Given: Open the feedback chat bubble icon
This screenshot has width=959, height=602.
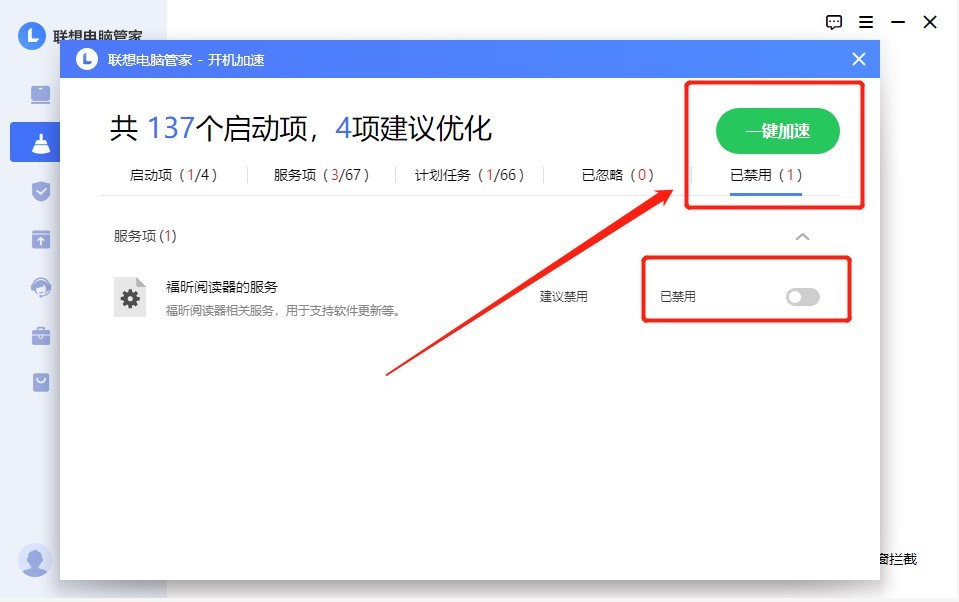Looking at the screenshot, I should [834, 23].
